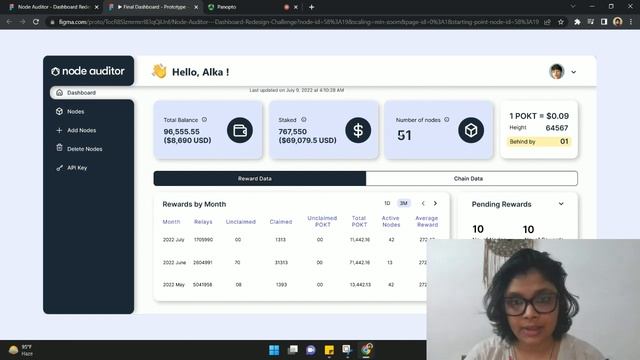Click the Active Nodes column header

tap(391, 222)
